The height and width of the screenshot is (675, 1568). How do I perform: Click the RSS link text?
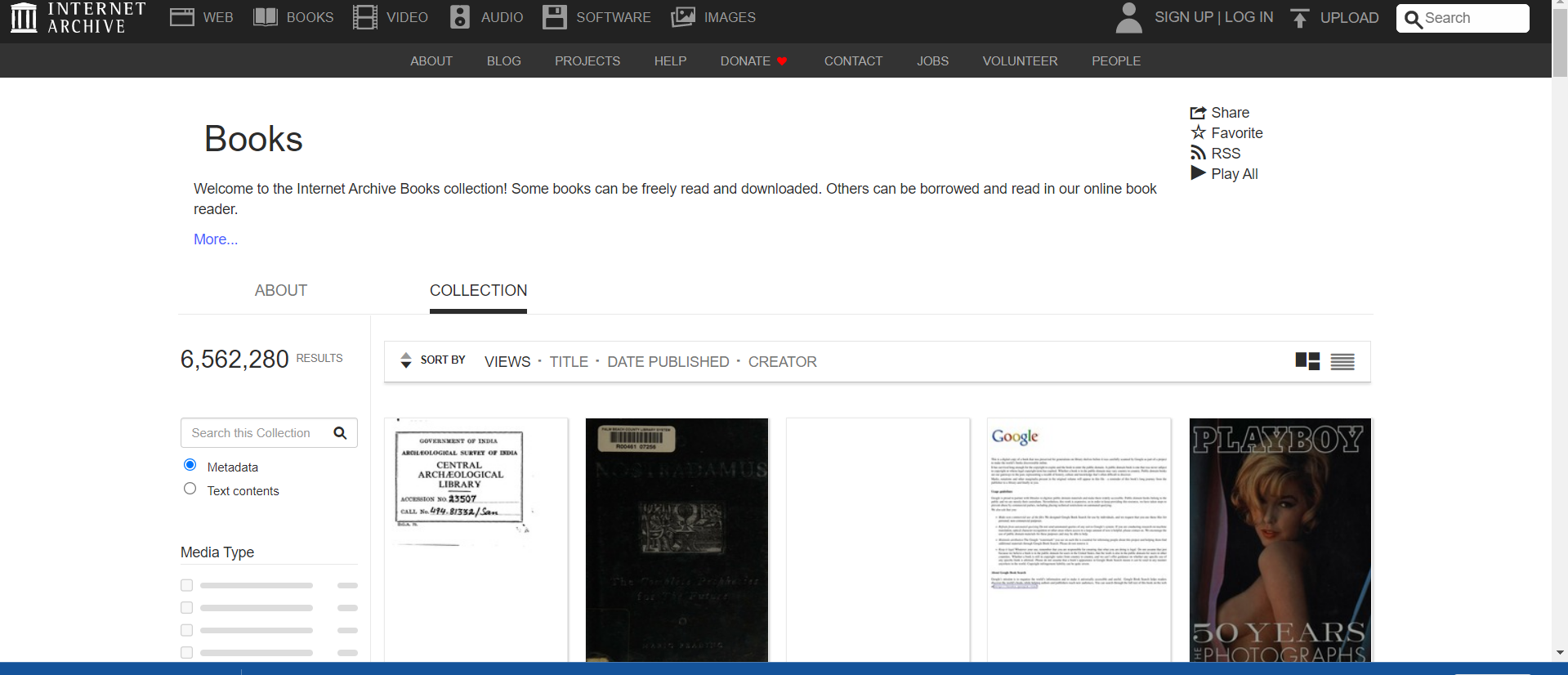coord(1226,154)
